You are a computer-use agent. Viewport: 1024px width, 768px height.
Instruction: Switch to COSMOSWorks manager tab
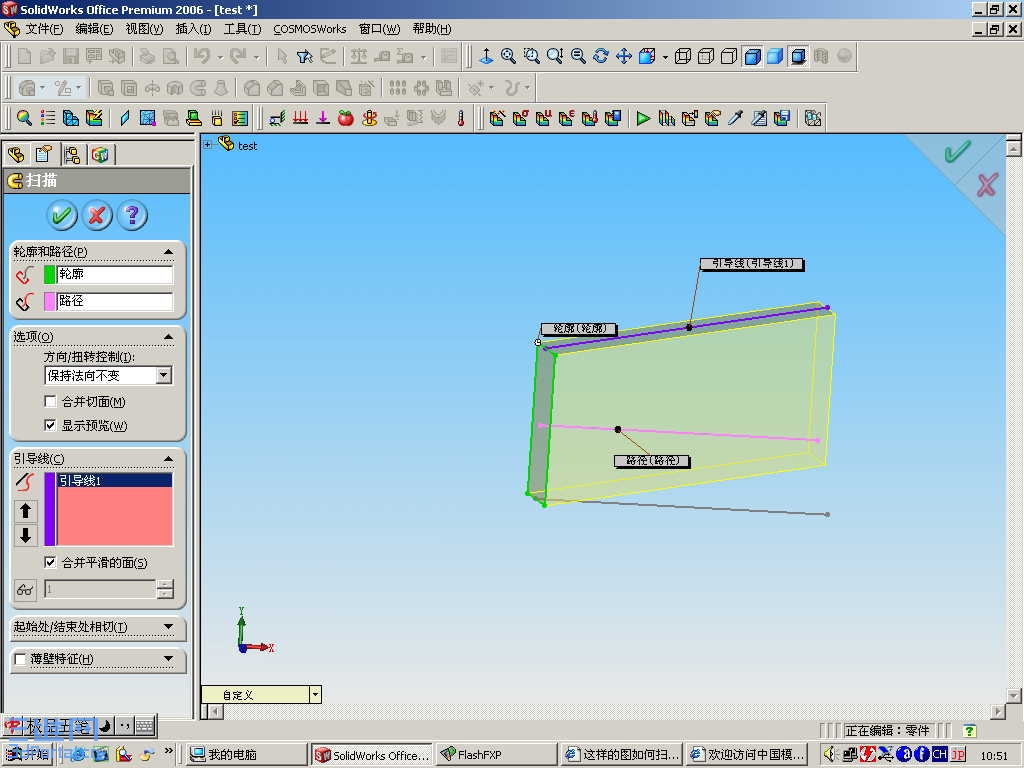click(100, 155)
